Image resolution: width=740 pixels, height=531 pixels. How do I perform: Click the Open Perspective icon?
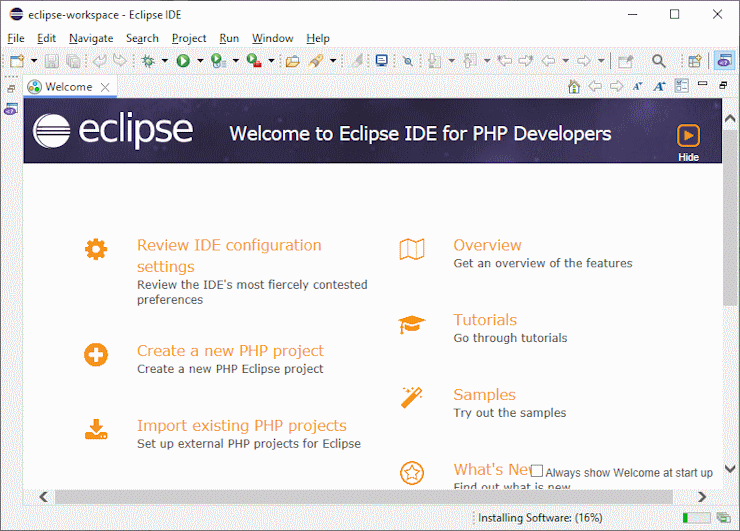pyautogui.click(x=695, y=61)
